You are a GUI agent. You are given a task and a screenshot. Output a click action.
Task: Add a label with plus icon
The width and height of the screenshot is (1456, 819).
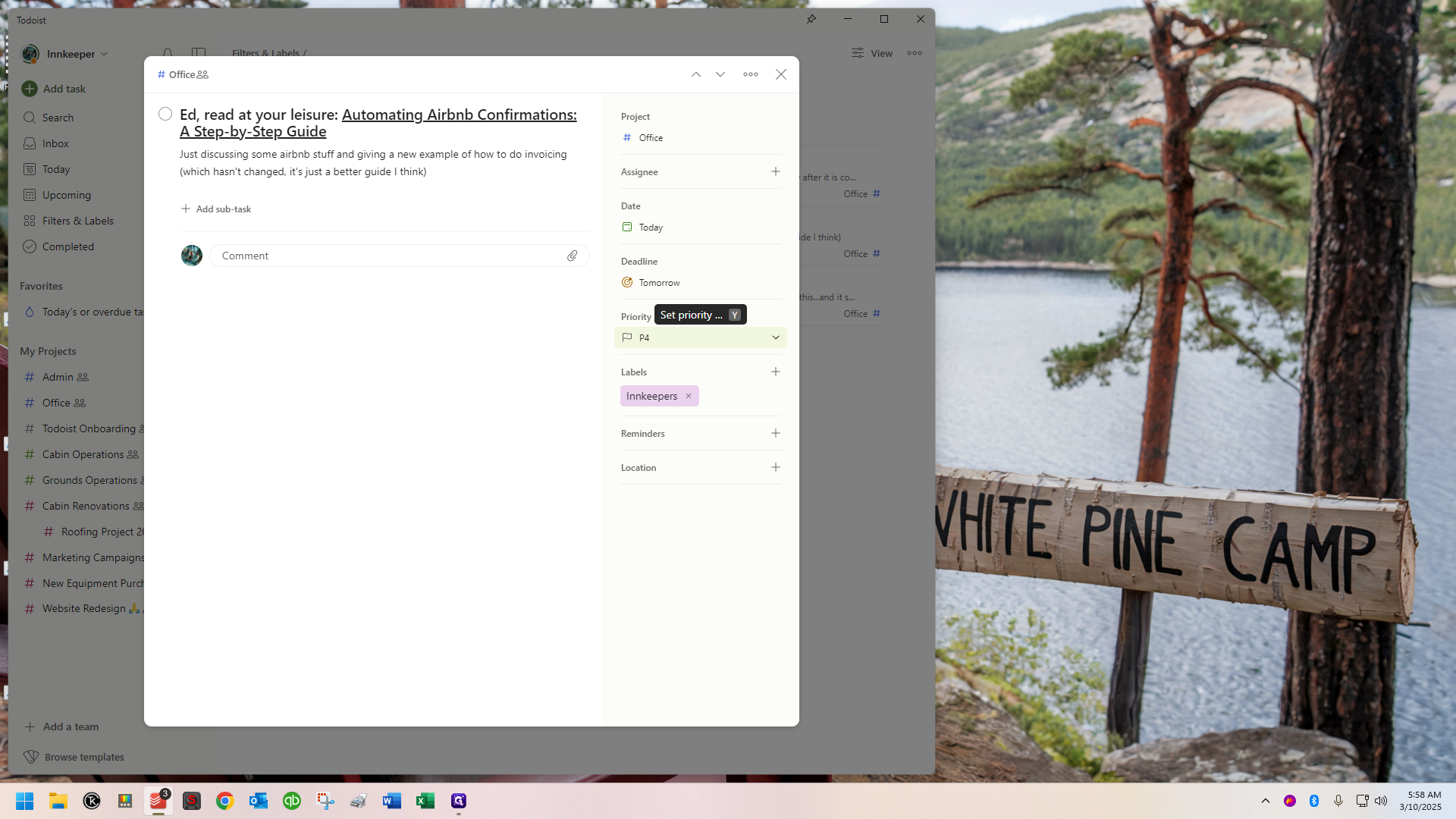coord(776,372)
